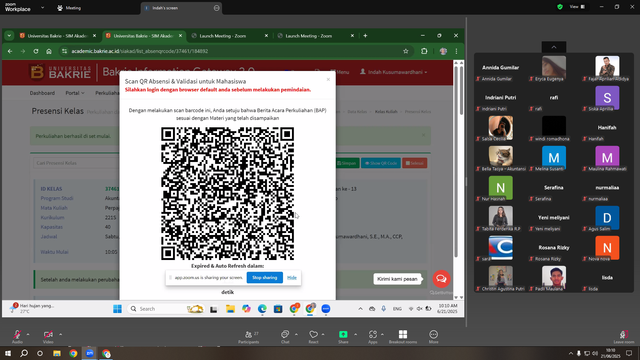Select Eryca Eugenya's video thumbnail

(x=554, y=68)
